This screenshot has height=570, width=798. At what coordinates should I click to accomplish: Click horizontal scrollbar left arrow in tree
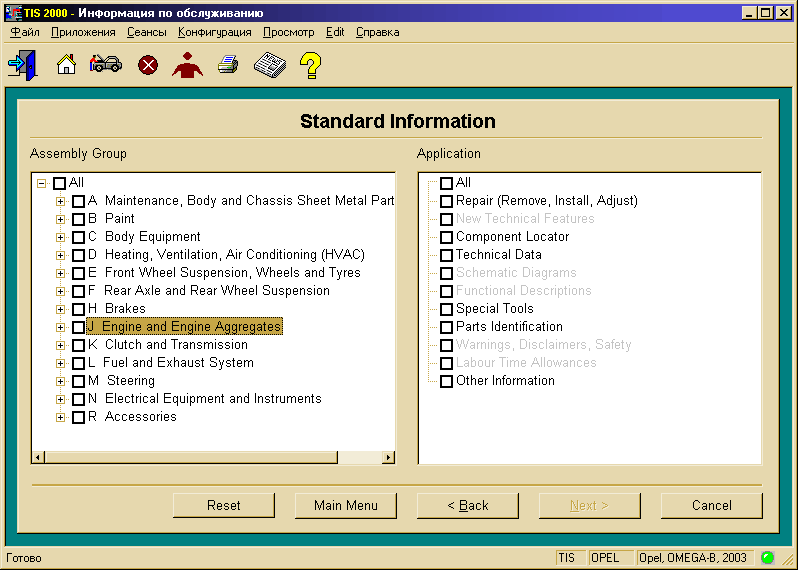coord(38,457)
